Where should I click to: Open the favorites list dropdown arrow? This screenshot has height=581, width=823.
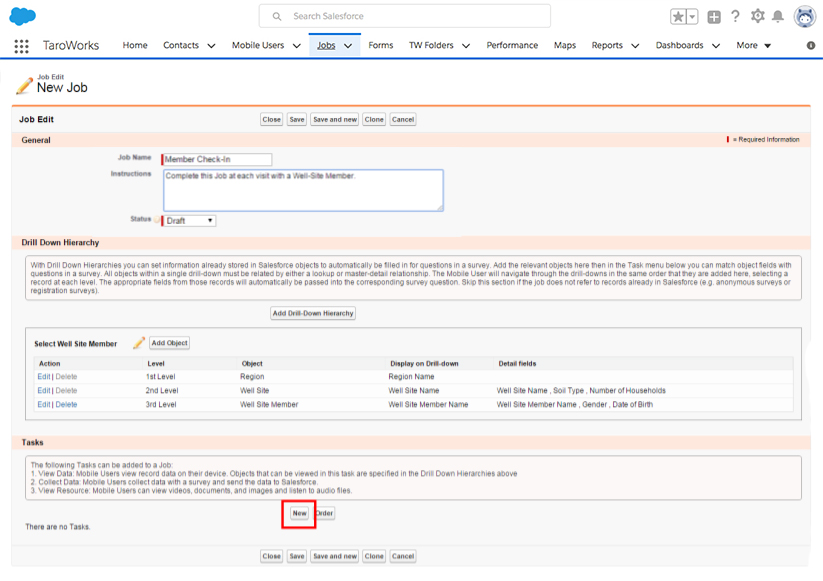pos(691,17)
